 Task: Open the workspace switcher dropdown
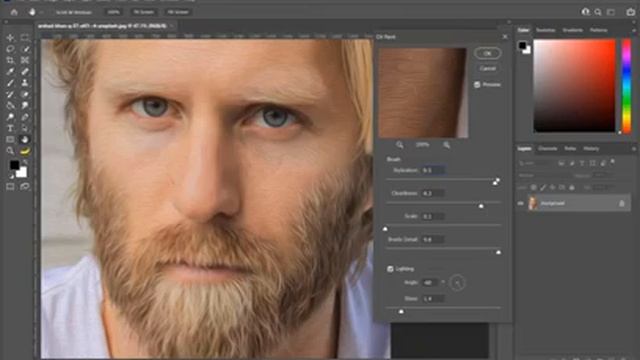(x=611, y=12)
